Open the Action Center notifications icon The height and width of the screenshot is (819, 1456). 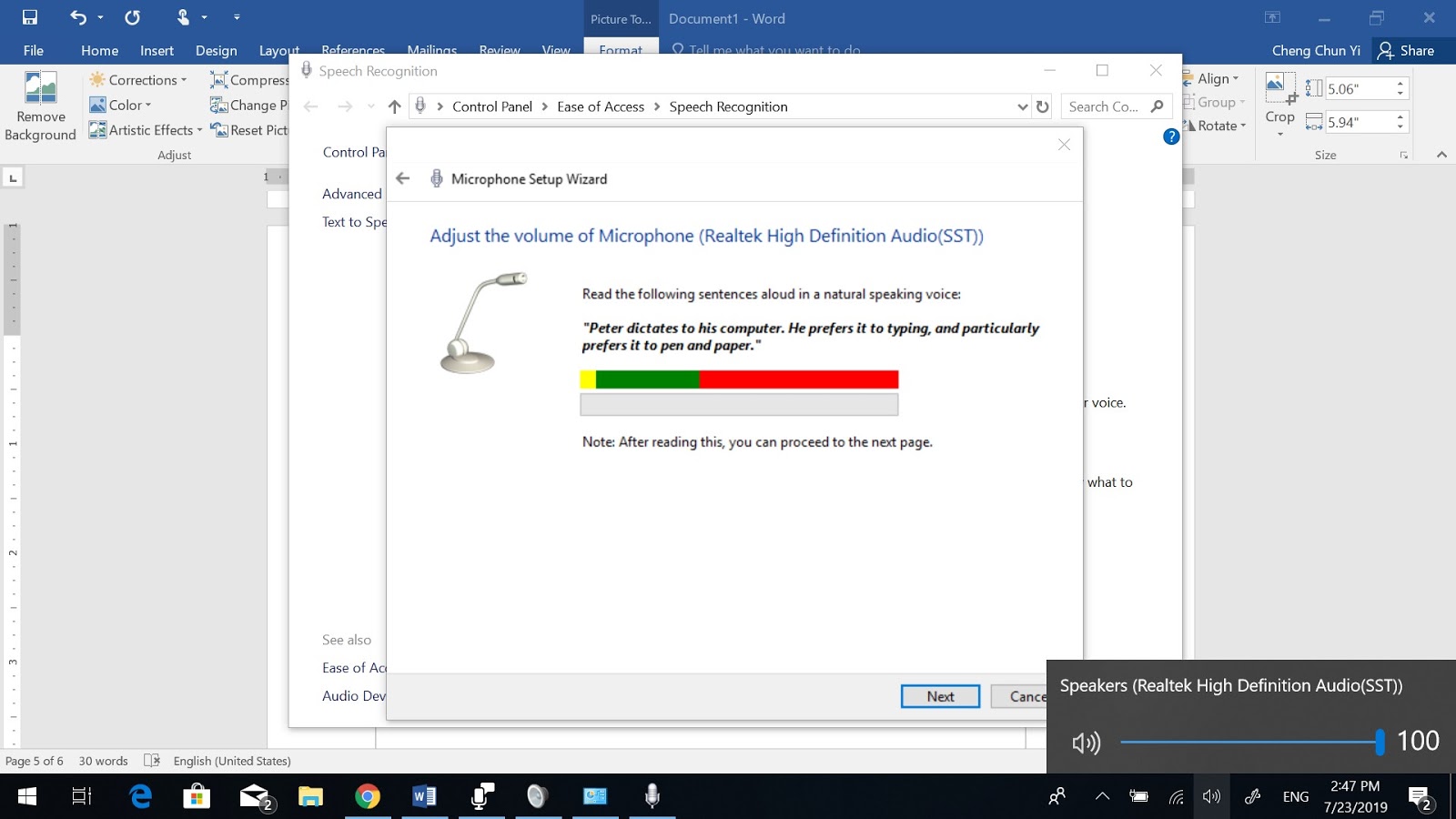pyautogui.click(x=1420, y=797)
